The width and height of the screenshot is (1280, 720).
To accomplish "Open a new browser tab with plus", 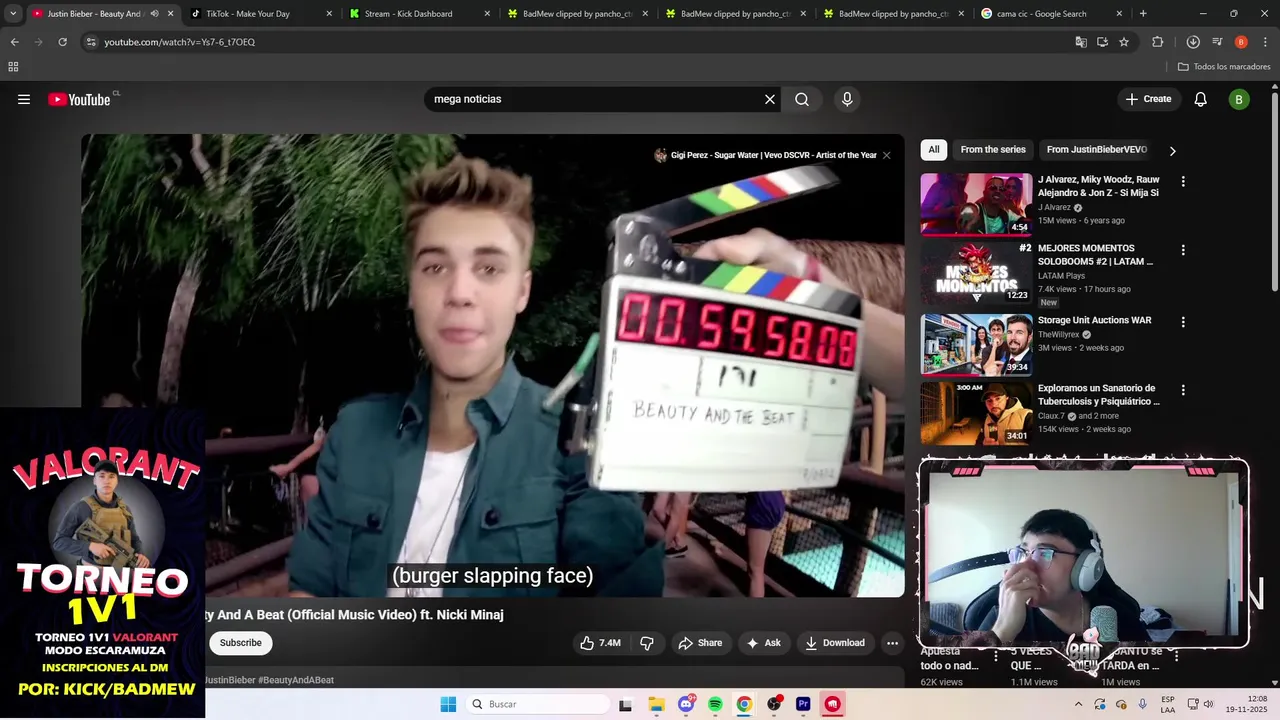I will [x=1143, y=14].
